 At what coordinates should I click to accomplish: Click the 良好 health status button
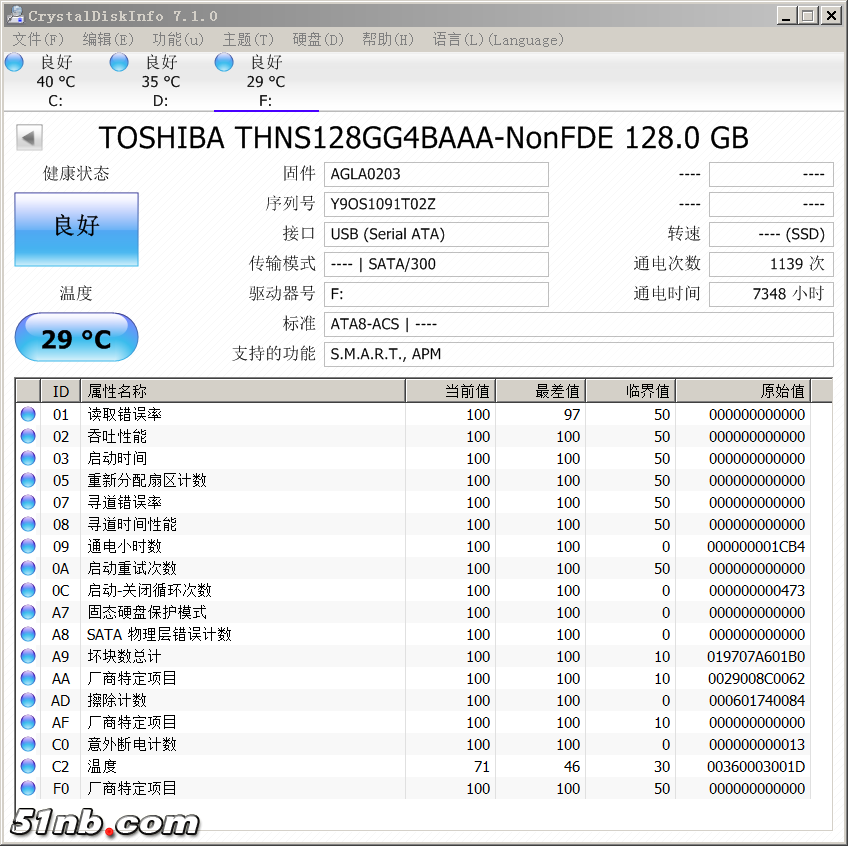point(76,229)
